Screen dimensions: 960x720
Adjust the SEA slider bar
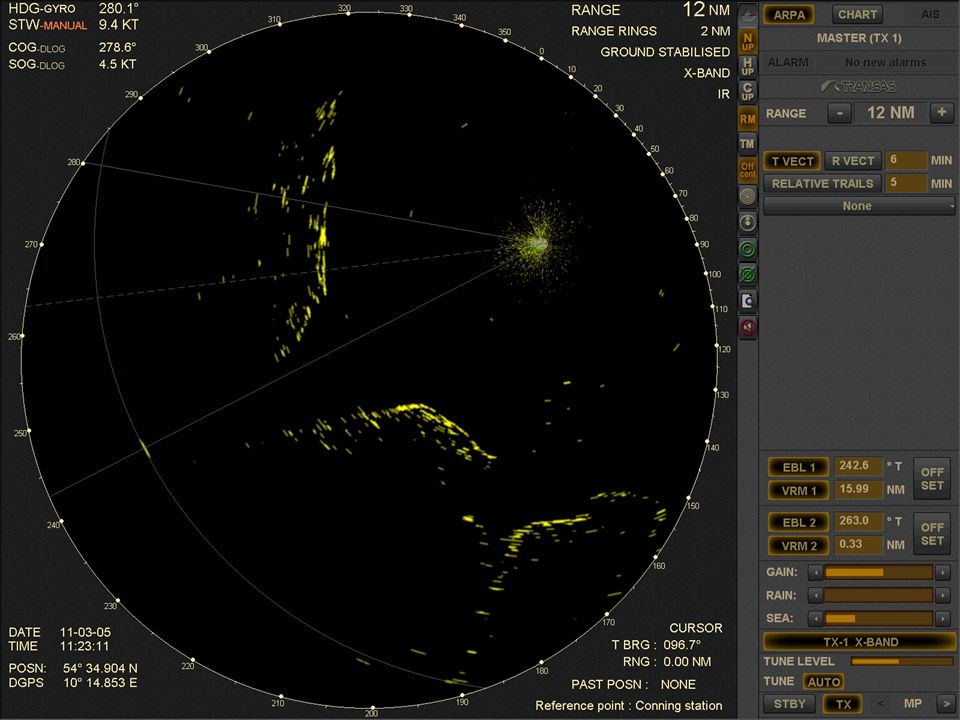point(879,618)
